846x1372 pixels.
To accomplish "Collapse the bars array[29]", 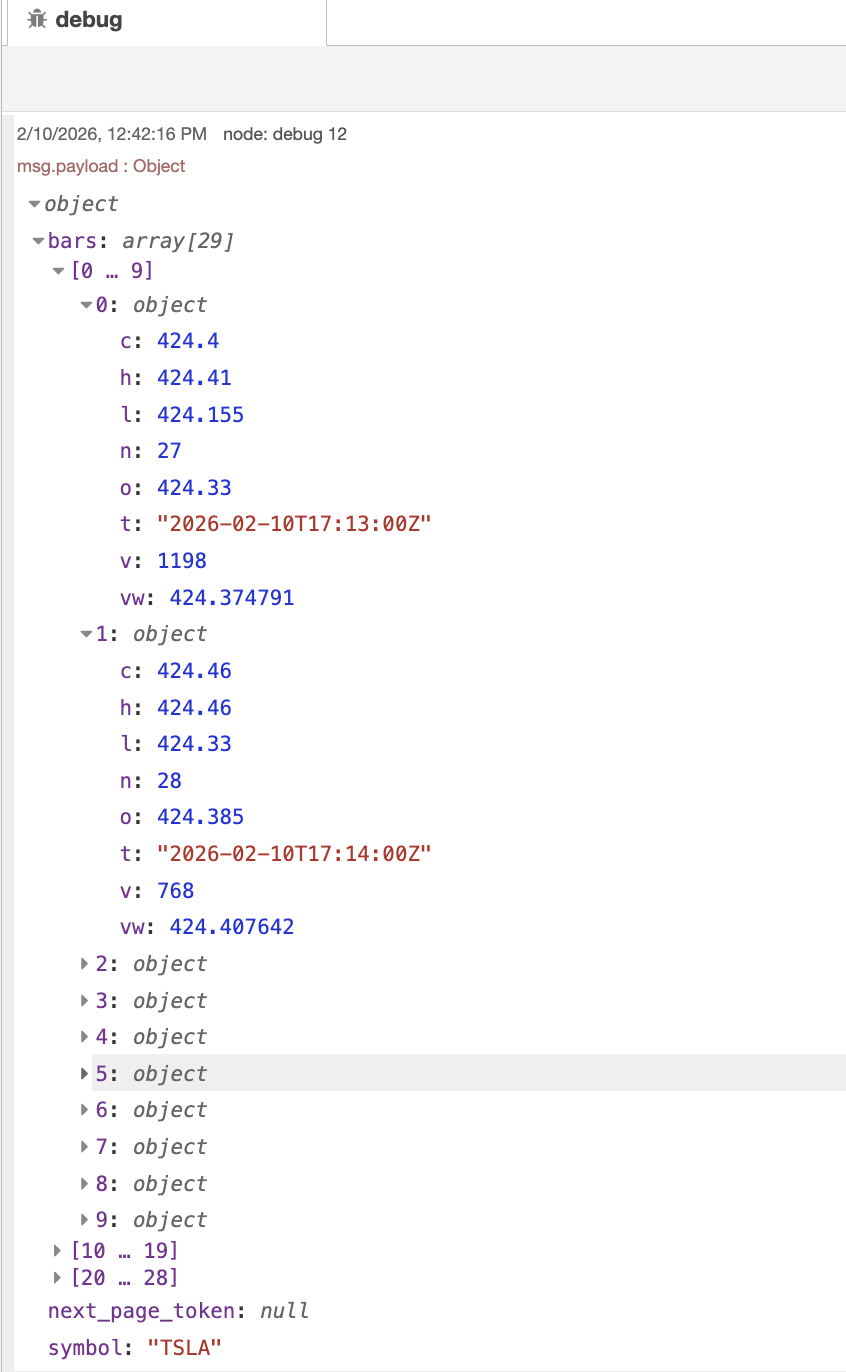I will coord(39,241).
